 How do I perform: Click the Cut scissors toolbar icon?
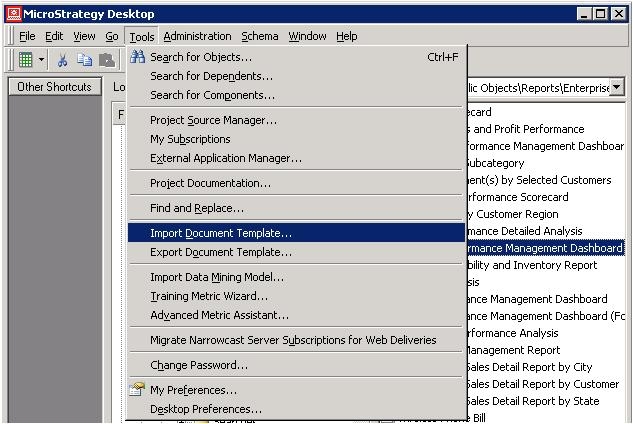coord(62,60)
